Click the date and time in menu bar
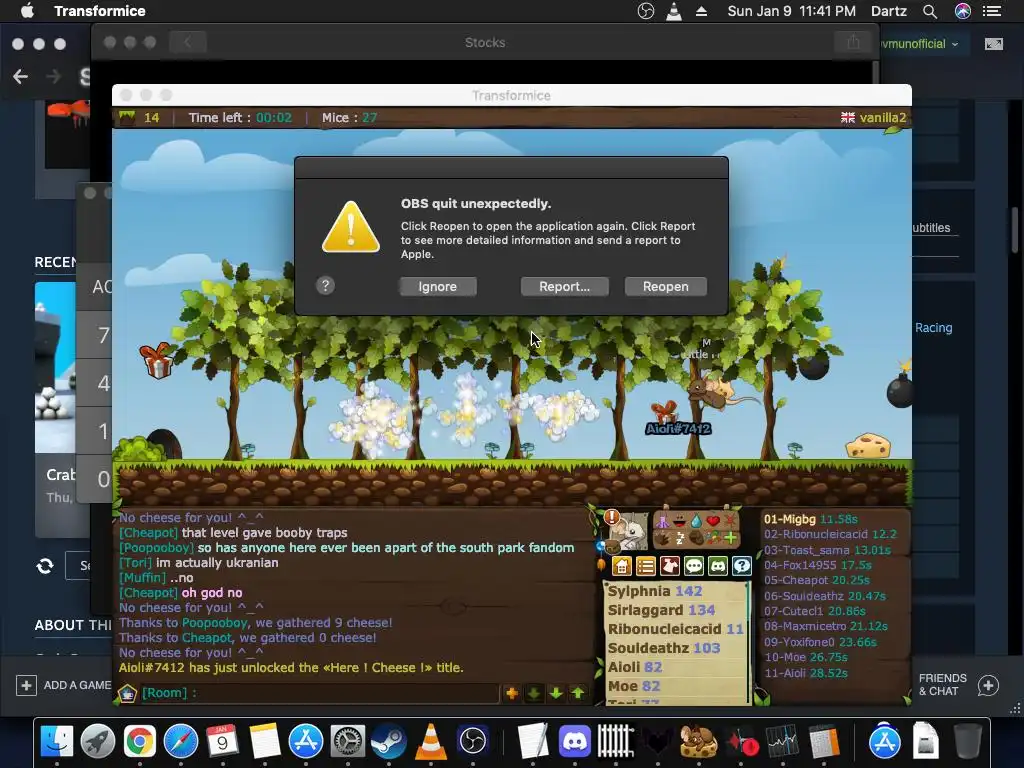The width and height of the screenshot is (1024, 768). tap(792, 11)
